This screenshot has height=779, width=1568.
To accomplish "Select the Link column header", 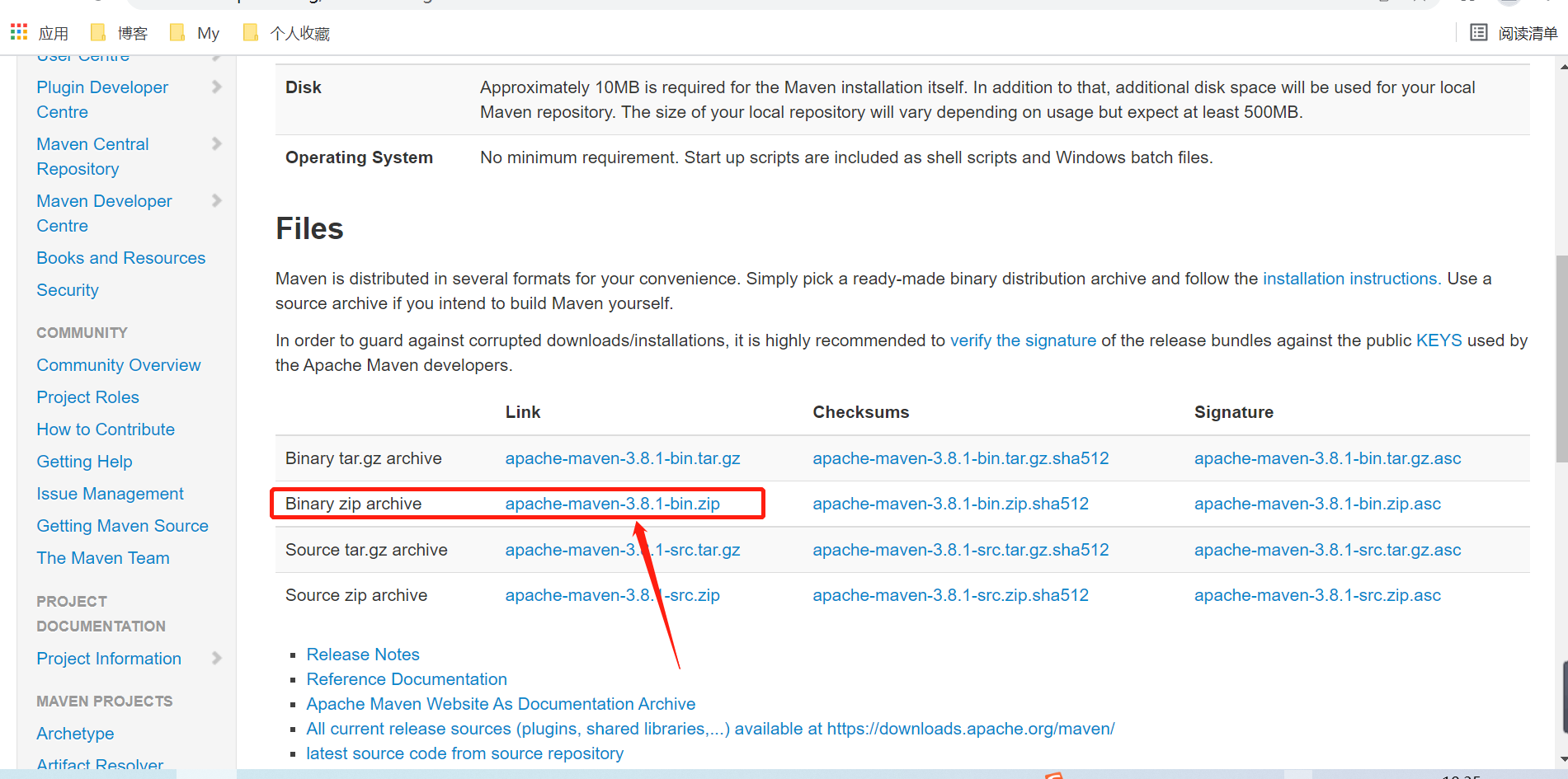I will (x=523, y=412).
